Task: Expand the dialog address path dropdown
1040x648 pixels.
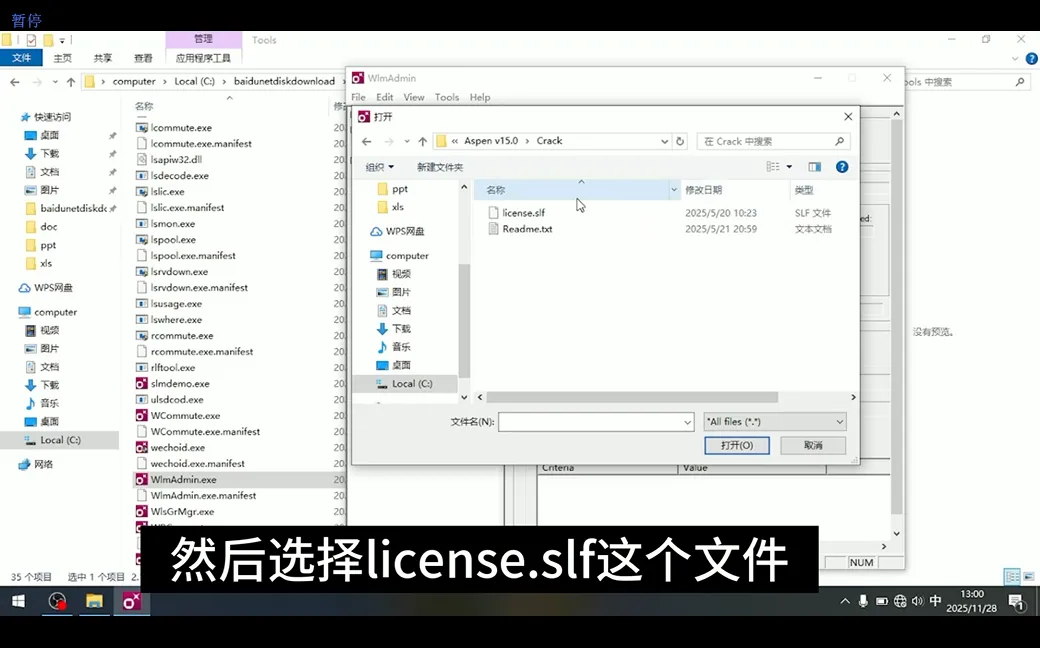Action: pyautogui.click(x=664, y=141)
